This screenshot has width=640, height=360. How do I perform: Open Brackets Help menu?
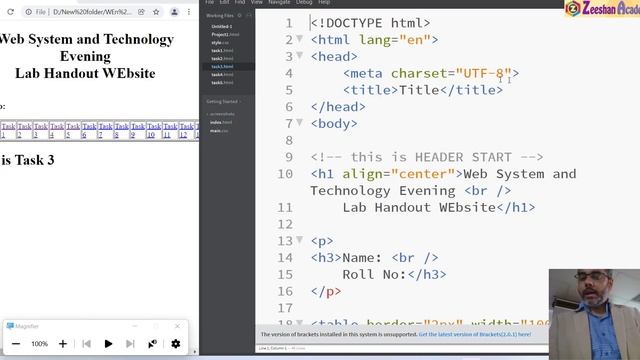coord(324,2)
